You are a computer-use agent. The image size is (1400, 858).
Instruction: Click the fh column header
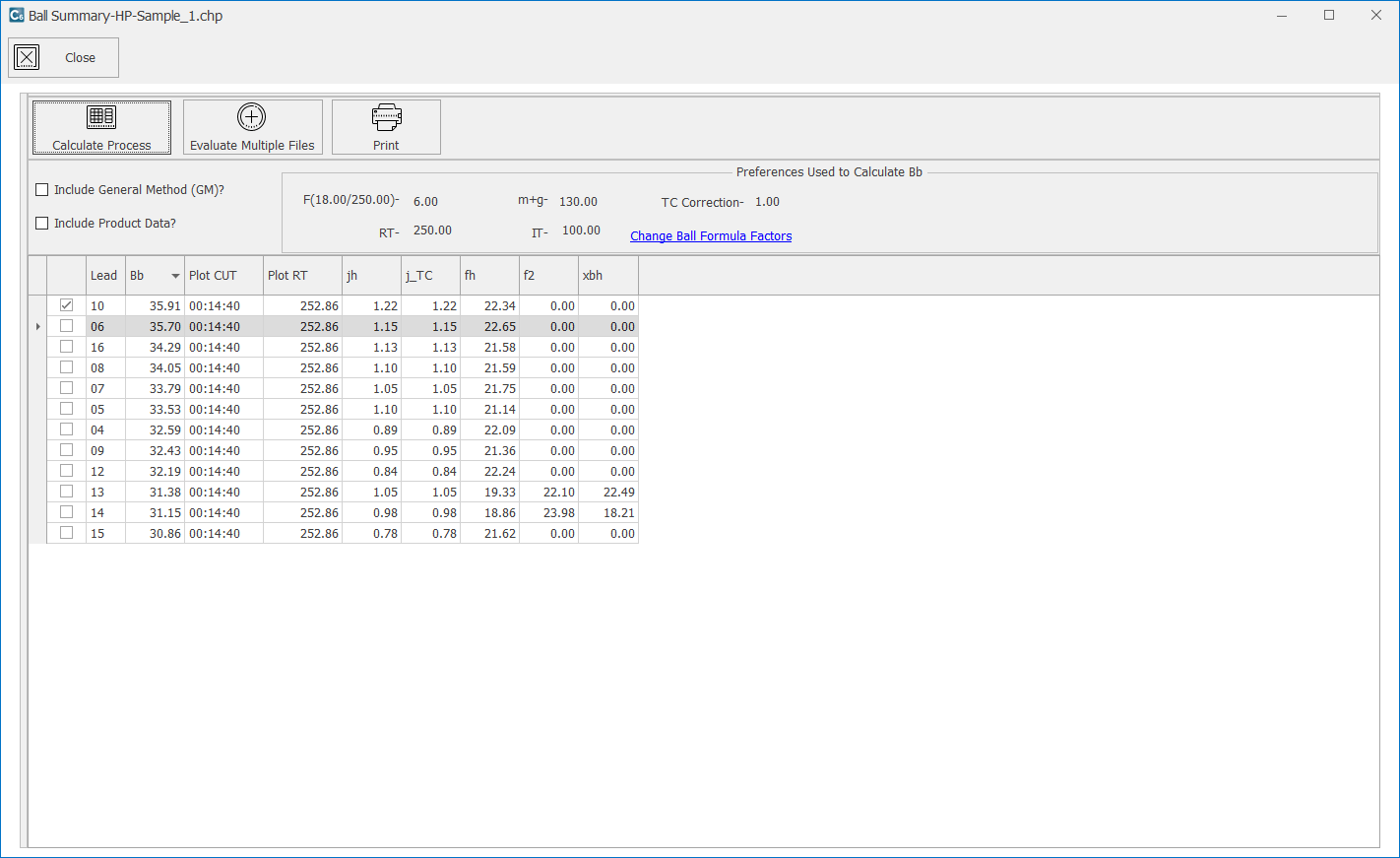489,276
